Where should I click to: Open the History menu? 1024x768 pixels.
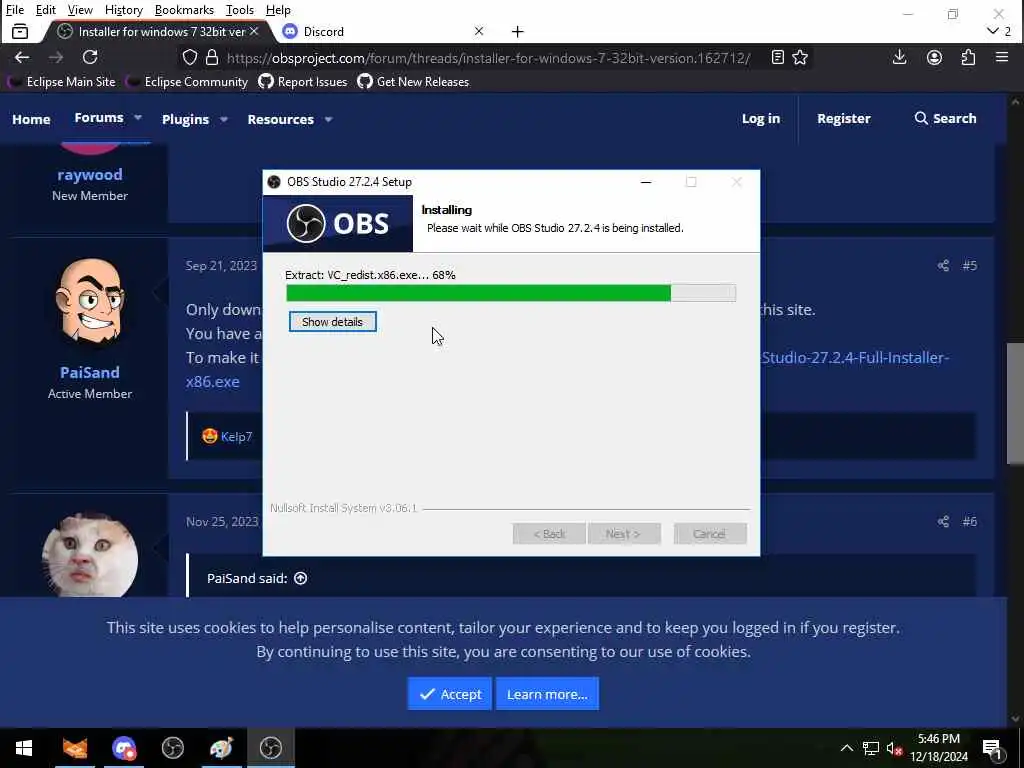[x=123, y=10]
